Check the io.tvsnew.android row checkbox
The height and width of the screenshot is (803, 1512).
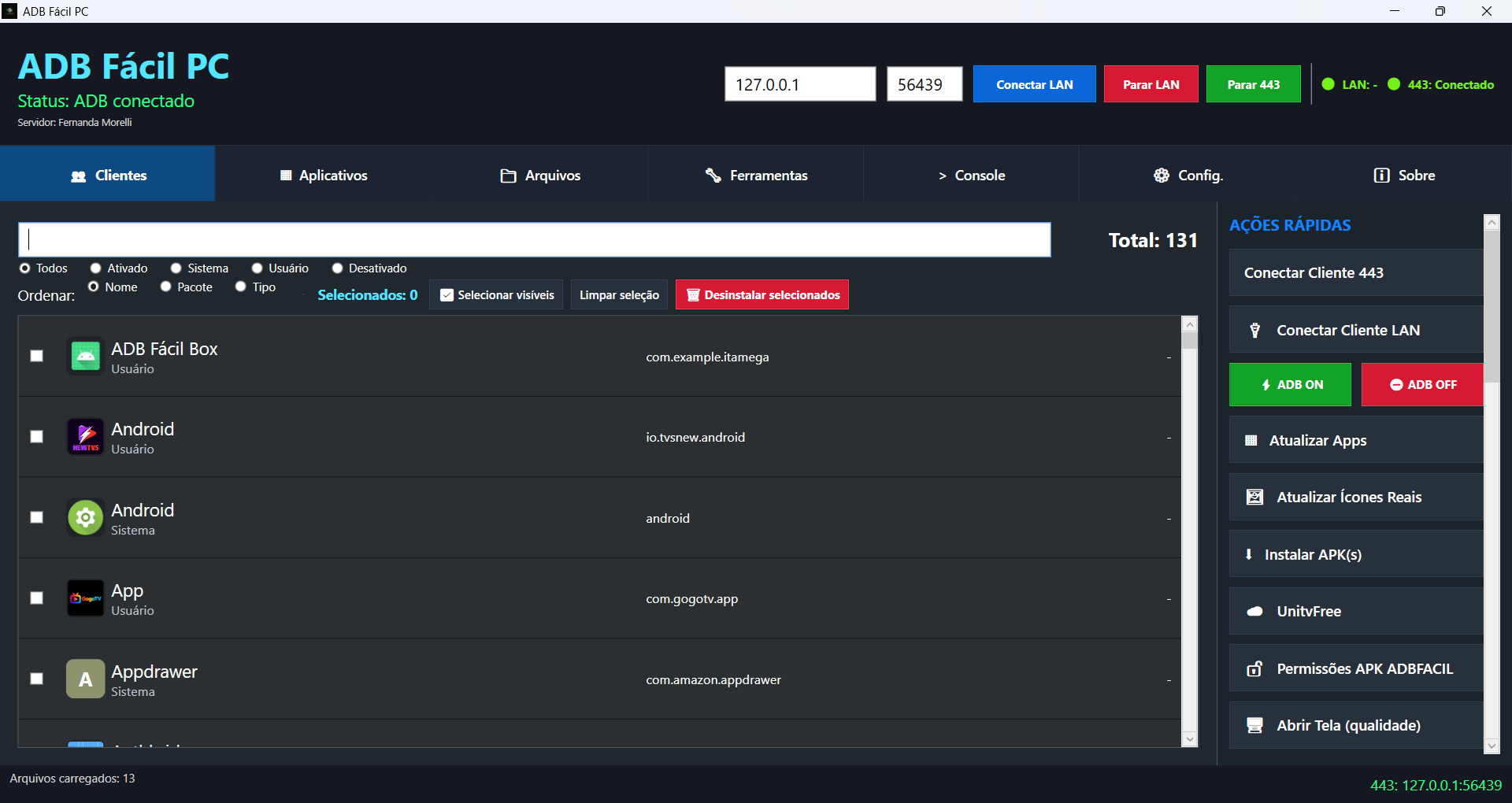click(36, 437)
